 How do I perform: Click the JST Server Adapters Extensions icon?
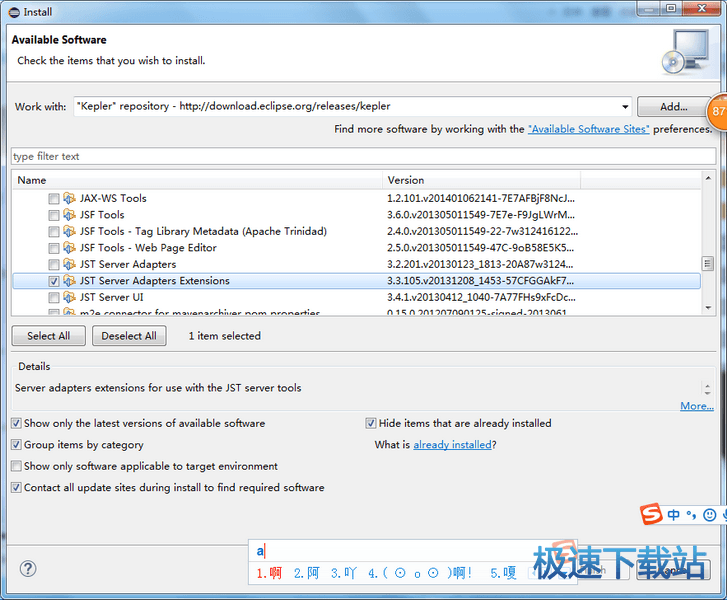[69, 281]
